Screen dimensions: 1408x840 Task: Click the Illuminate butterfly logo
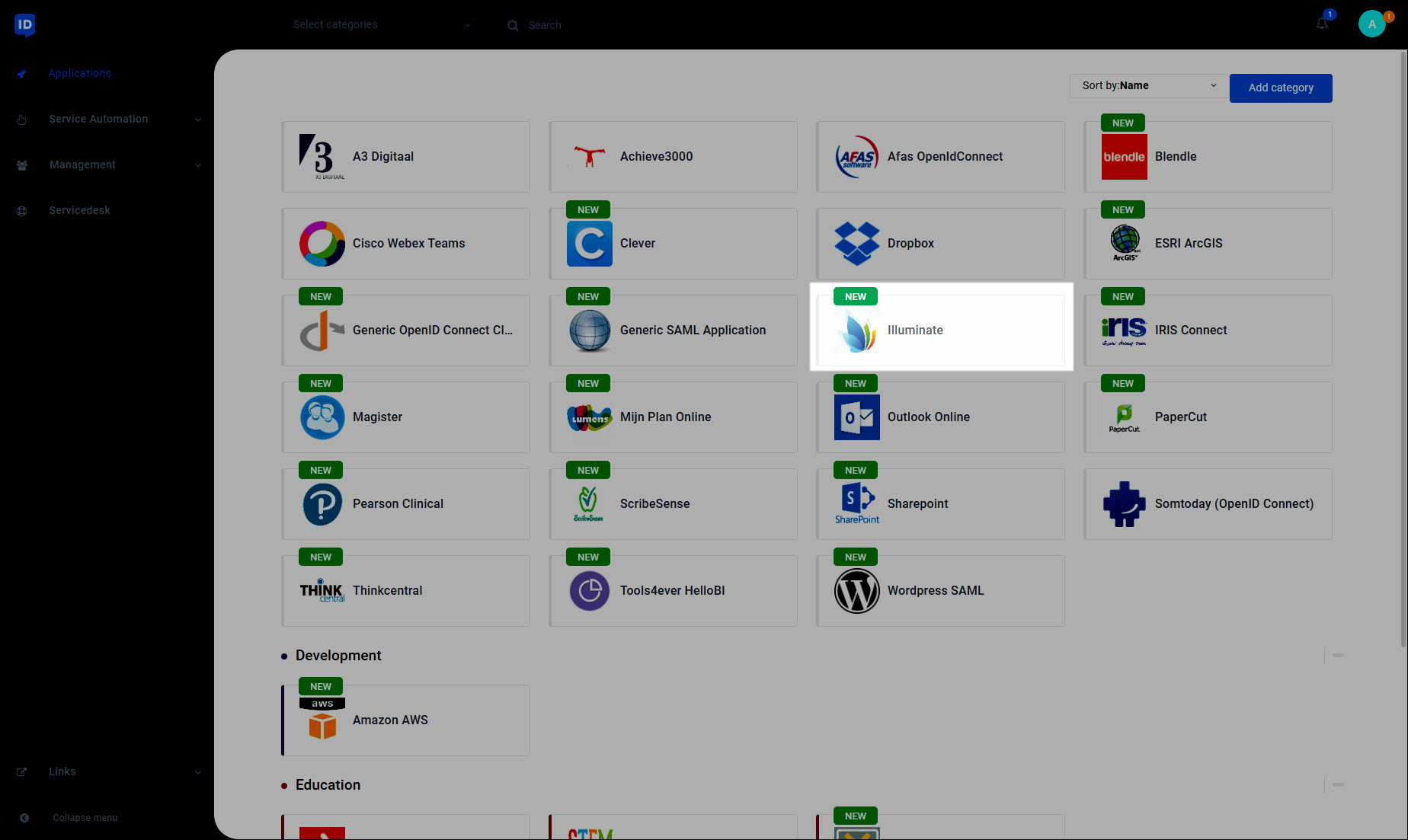(x=857, y=331)
